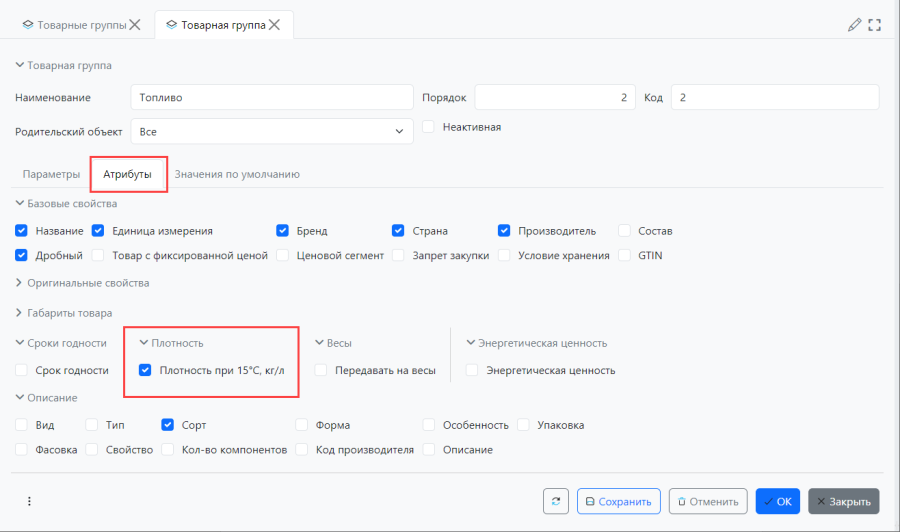Screen dimensions: 900x532
Task: Uncheck the Бренд checkbox
Action: pyautogui.click(x=282, y=231)
